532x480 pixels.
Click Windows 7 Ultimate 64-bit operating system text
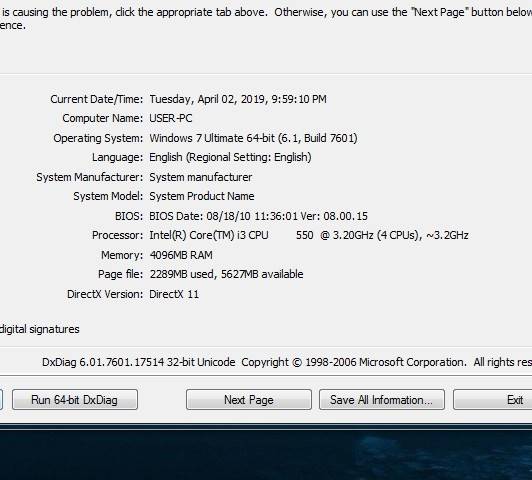[253, 138]
